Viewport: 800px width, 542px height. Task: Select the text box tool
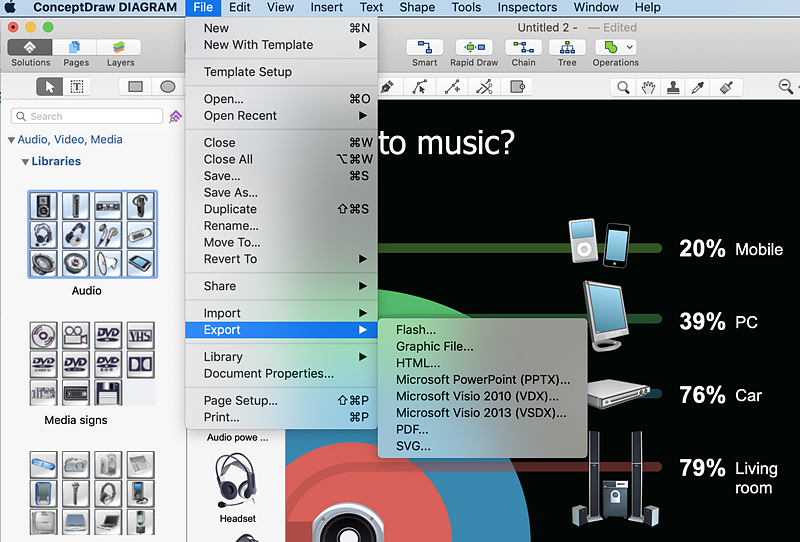coord(77,87)
